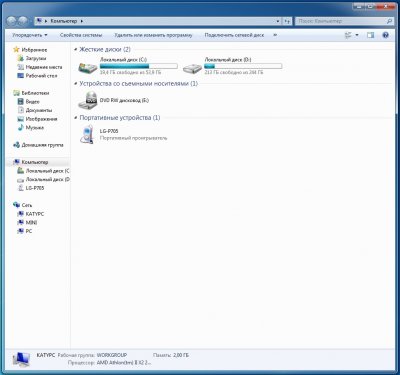Go forward with the Forward arrow button

(23, 21)
